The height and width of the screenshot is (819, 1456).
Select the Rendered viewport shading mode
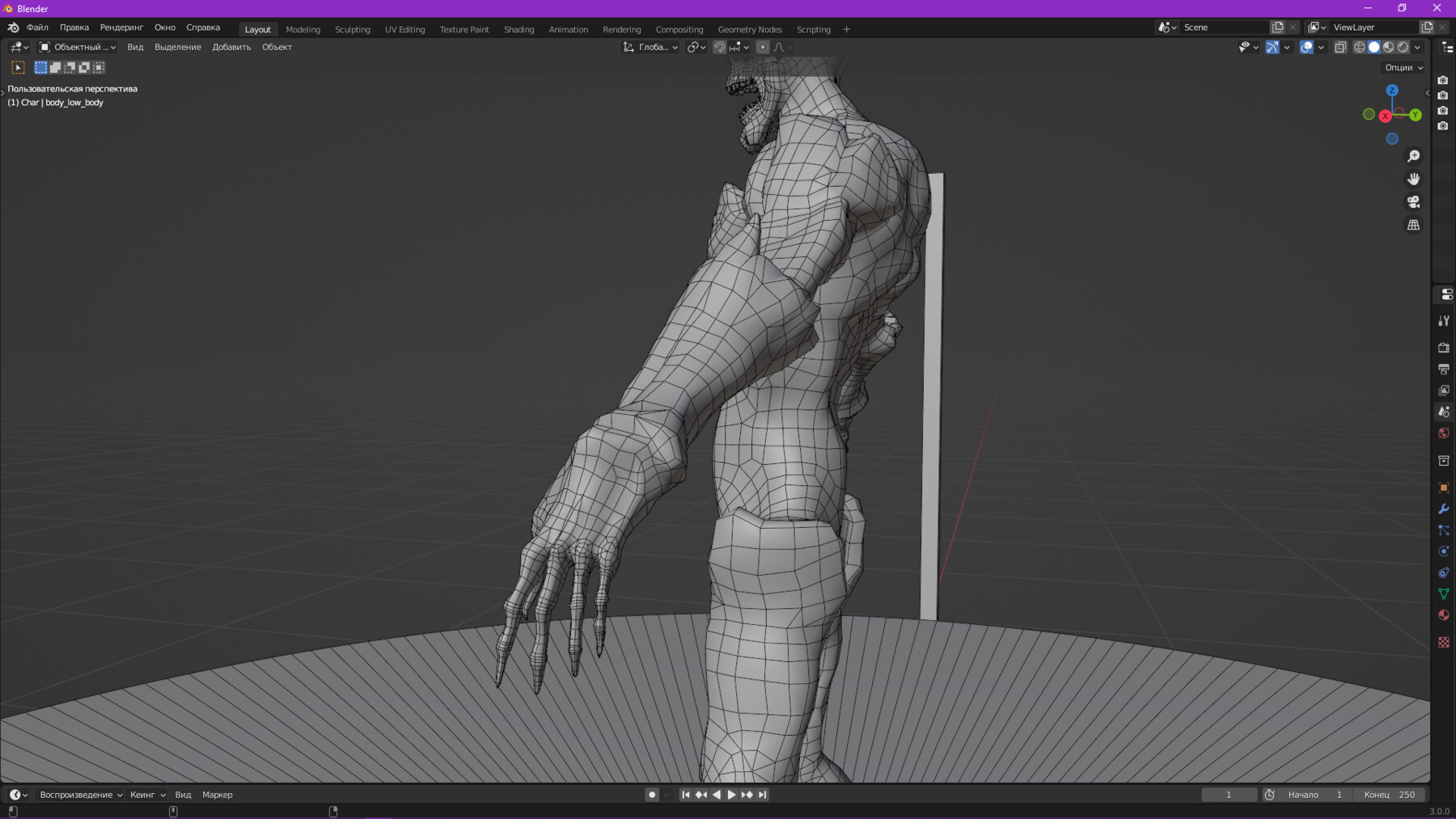1402,47
